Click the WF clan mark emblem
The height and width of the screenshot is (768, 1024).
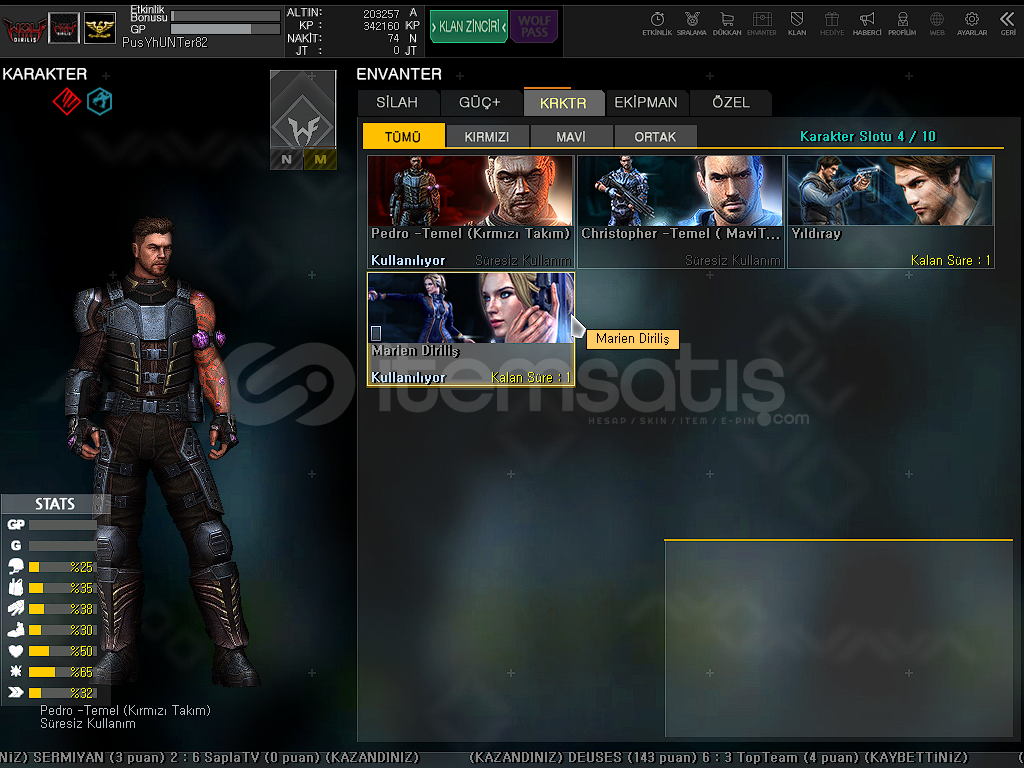pos(303,109)
